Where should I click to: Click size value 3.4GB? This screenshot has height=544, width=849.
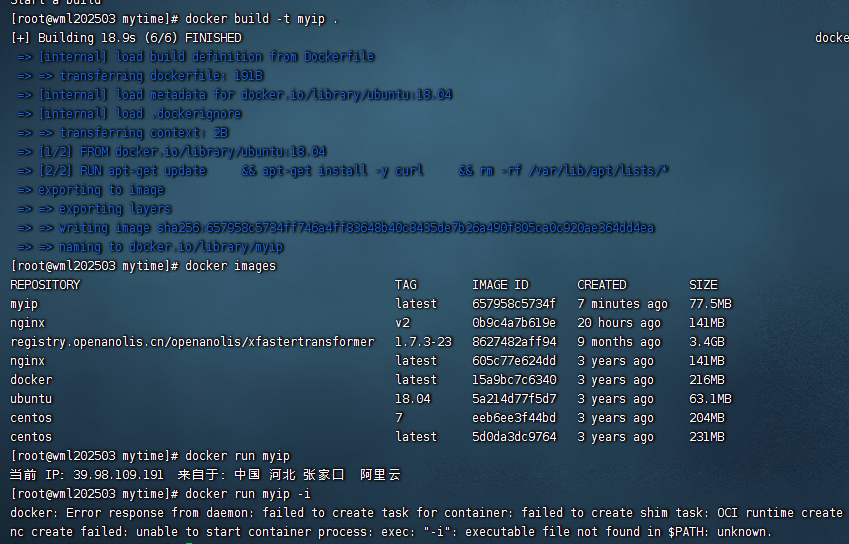pyautogui.click(x=707, y=342)
